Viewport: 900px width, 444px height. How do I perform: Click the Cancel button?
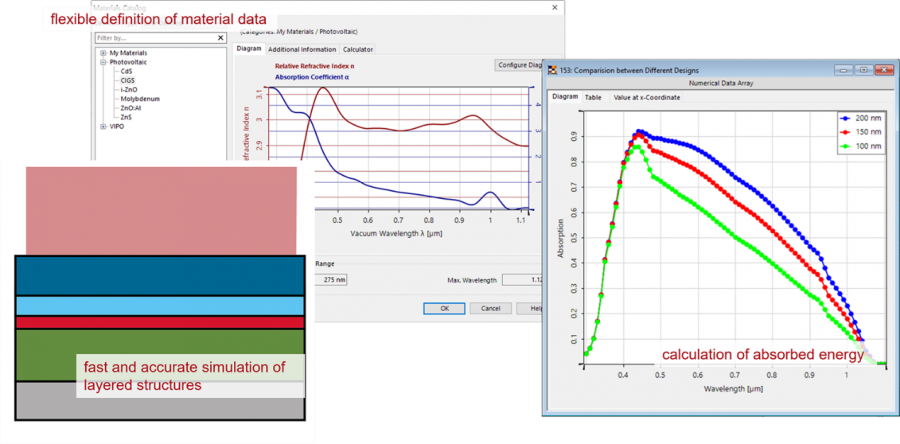pos(490,308)
